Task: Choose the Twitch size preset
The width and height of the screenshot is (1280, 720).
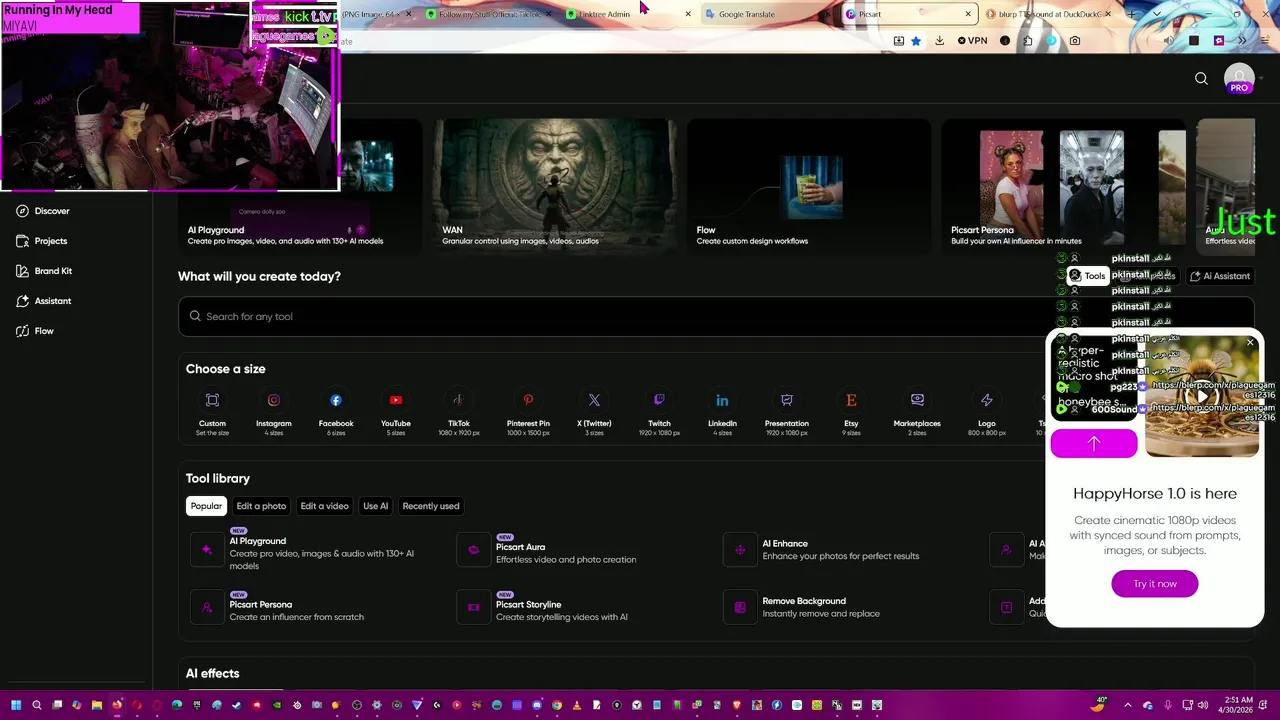Action: pyautogui.click(x=659, y=412)
